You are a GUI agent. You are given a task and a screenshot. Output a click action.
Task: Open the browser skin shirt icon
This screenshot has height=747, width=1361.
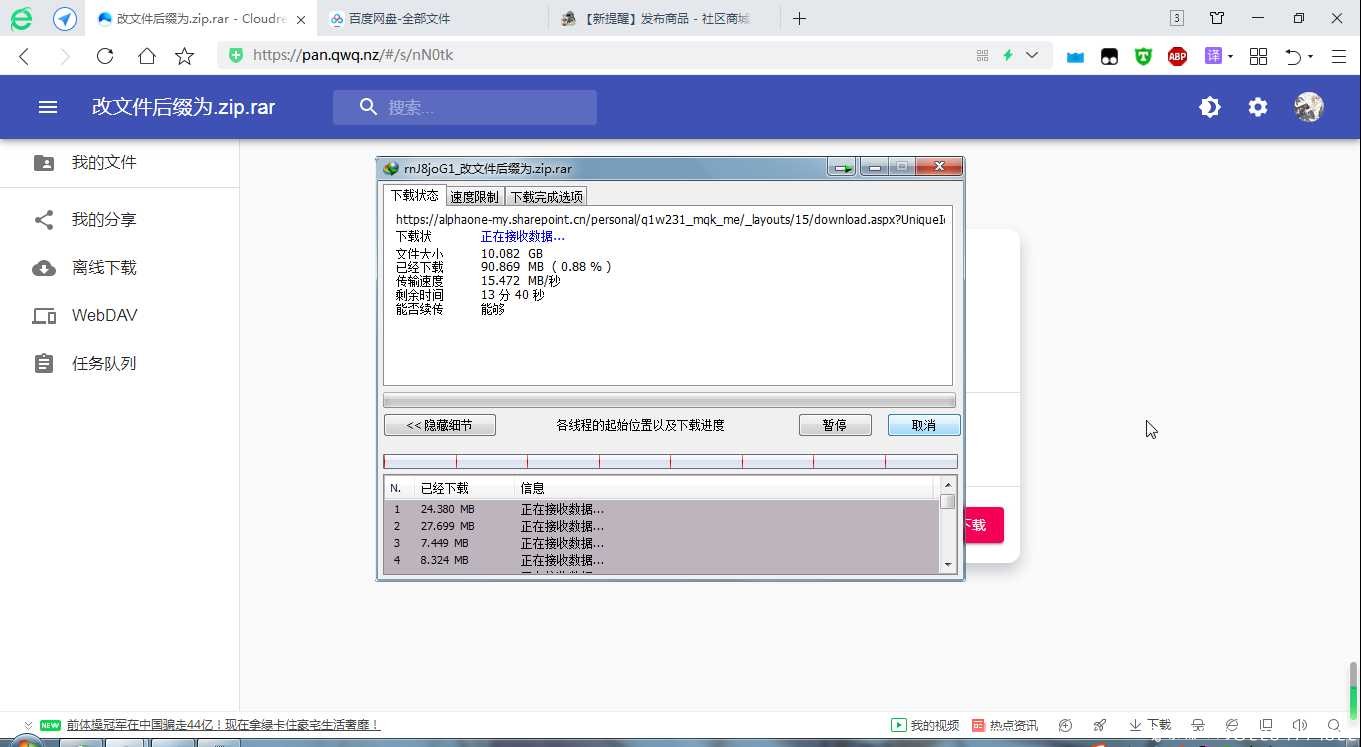pyautogui.click(x=1217, y=18)
